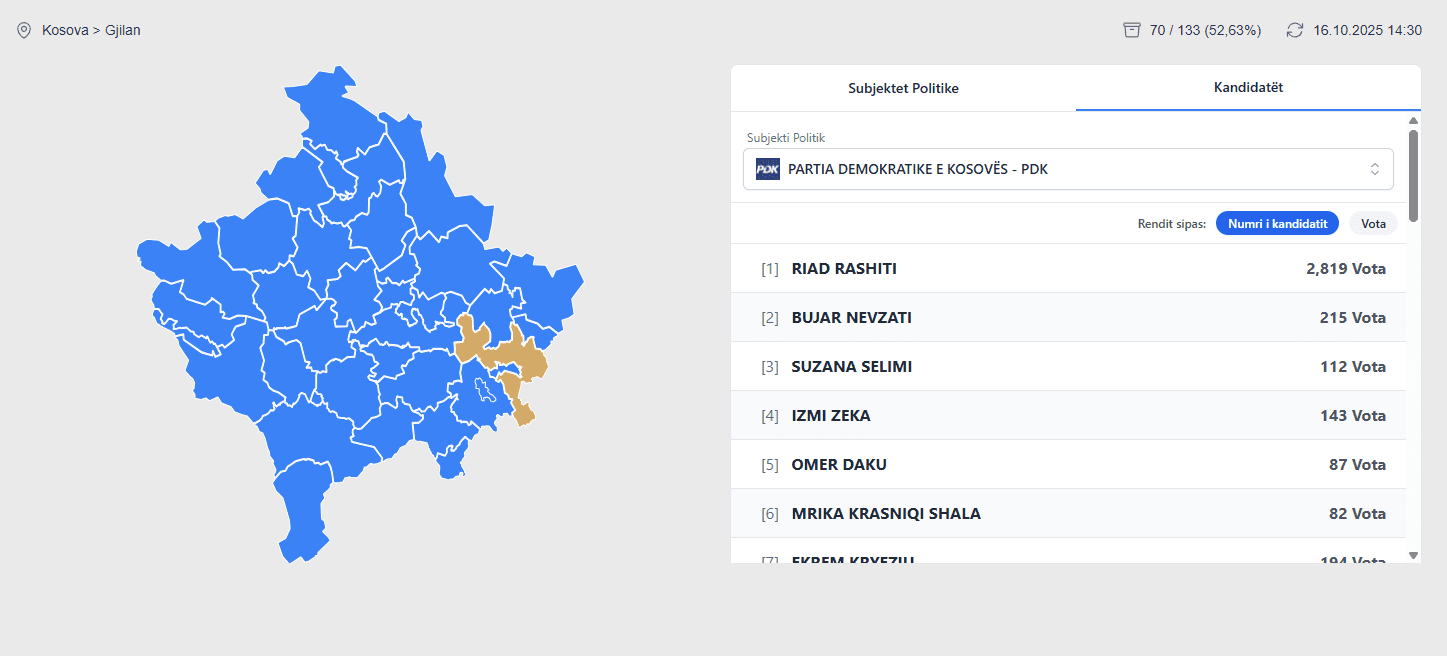The height and width of the screenshot is (656, 1447).
Task: Click the ballot box archive icon
Action: pos(1132,31)
